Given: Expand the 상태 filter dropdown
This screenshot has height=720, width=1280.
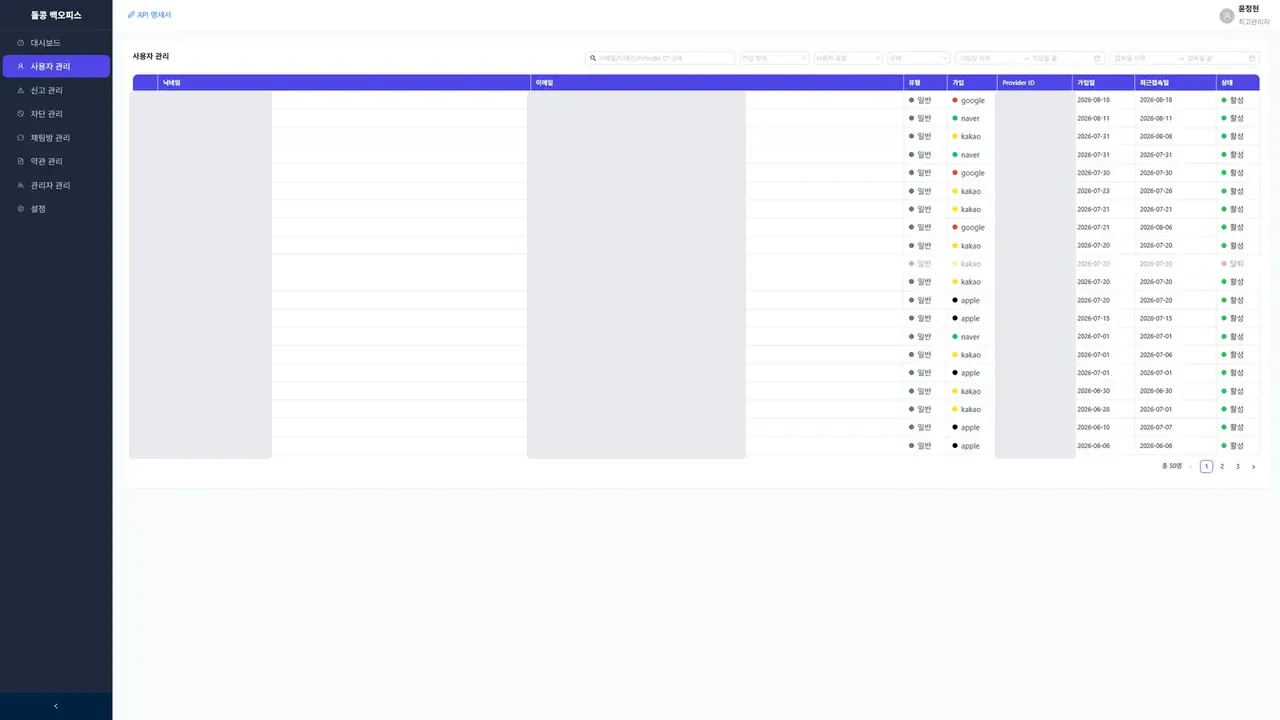Looking at the screenshot, I should pos(919,58).
